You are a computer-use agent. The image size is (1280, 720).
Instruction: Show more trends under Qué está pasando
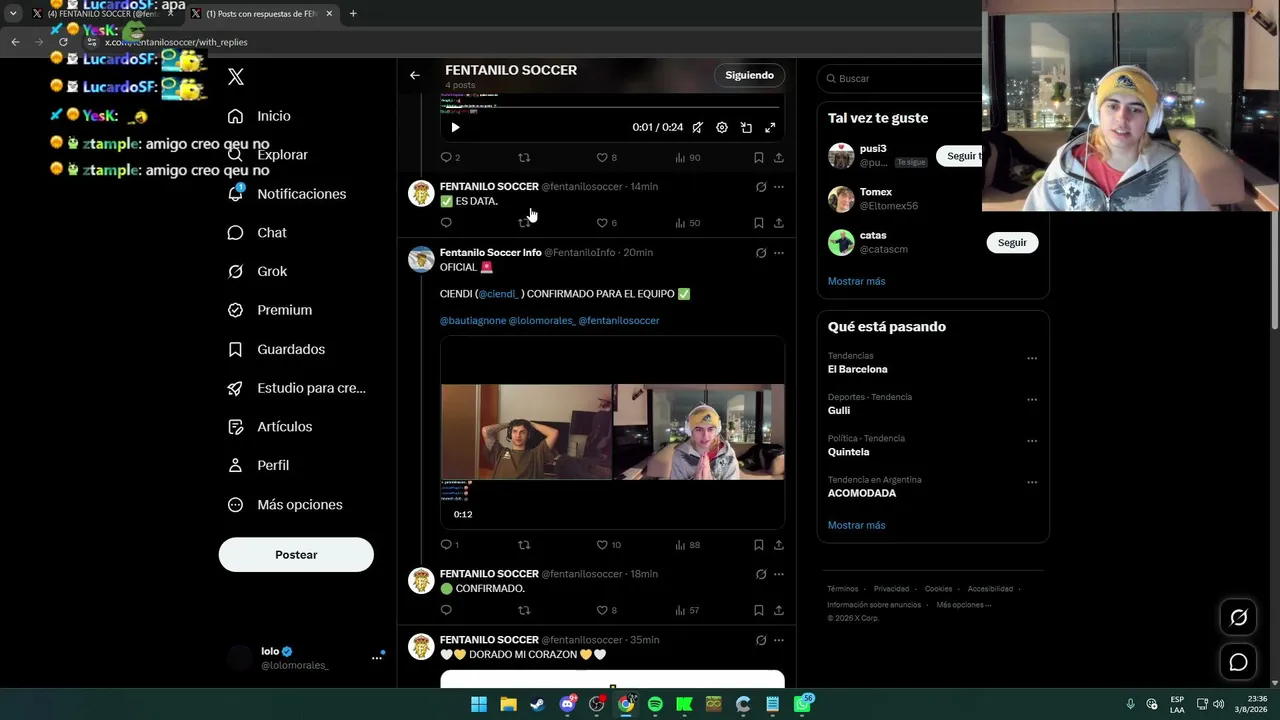point(856,526)
